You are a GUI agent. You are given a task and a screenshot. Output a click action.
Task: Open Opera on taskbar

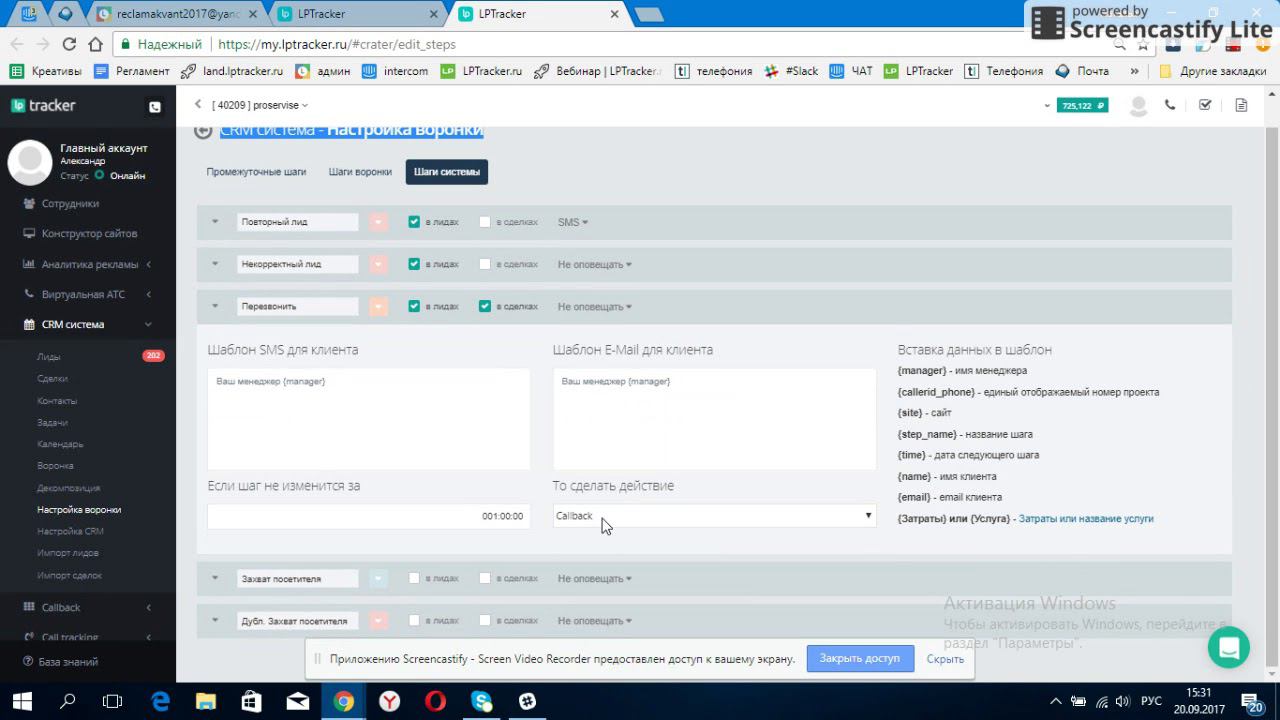coord(435,702)
